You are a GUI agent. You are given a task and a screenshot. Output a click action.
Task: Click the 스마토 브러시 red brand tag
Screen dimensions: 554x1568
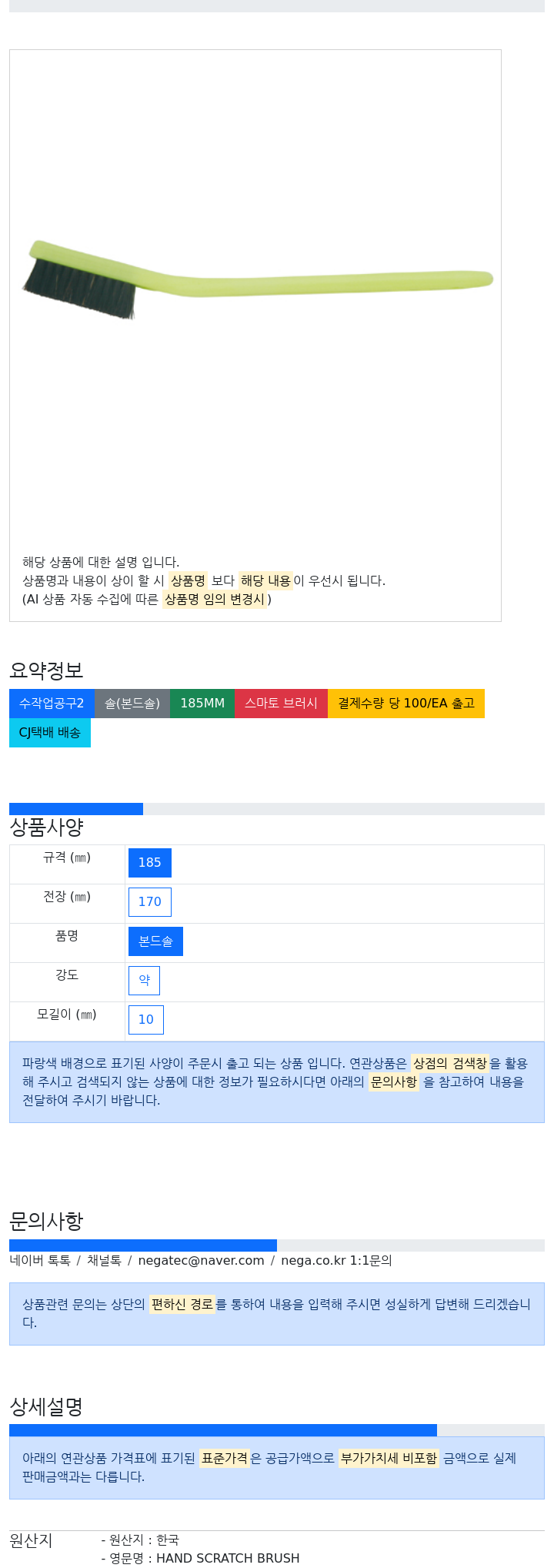coord(281,704)
